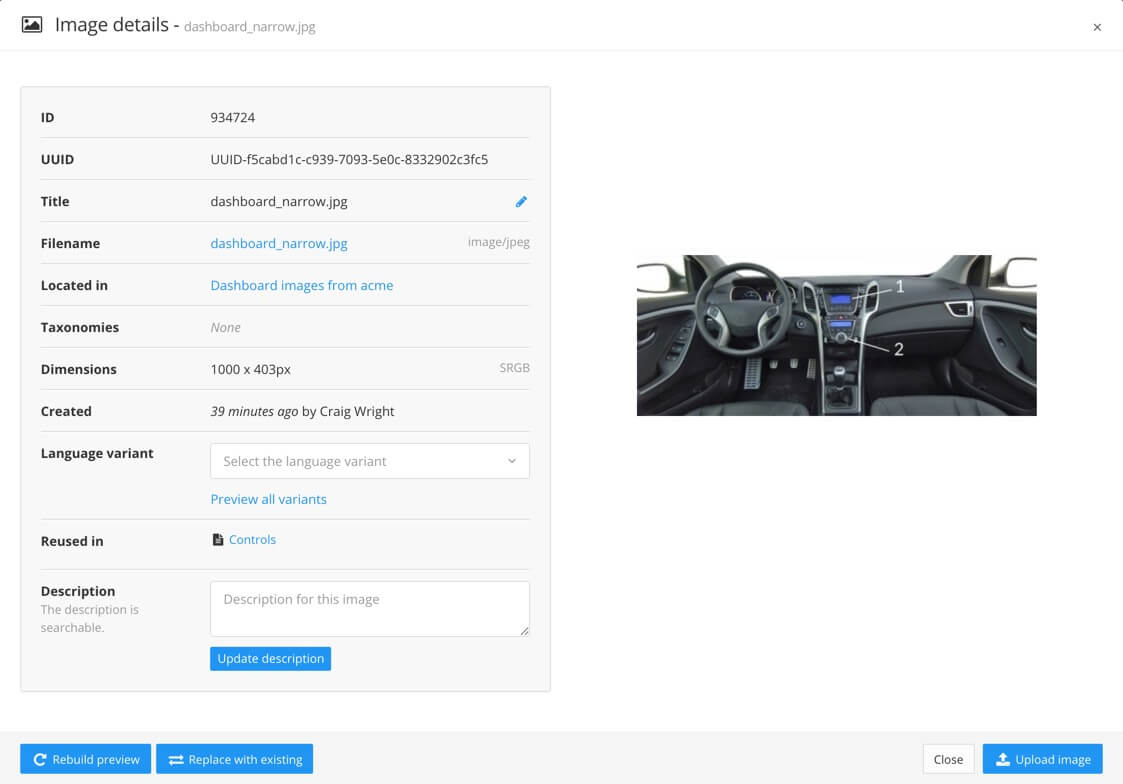Click the chevron on the language variant selector

pyautogui.click(x=512, y=461)
